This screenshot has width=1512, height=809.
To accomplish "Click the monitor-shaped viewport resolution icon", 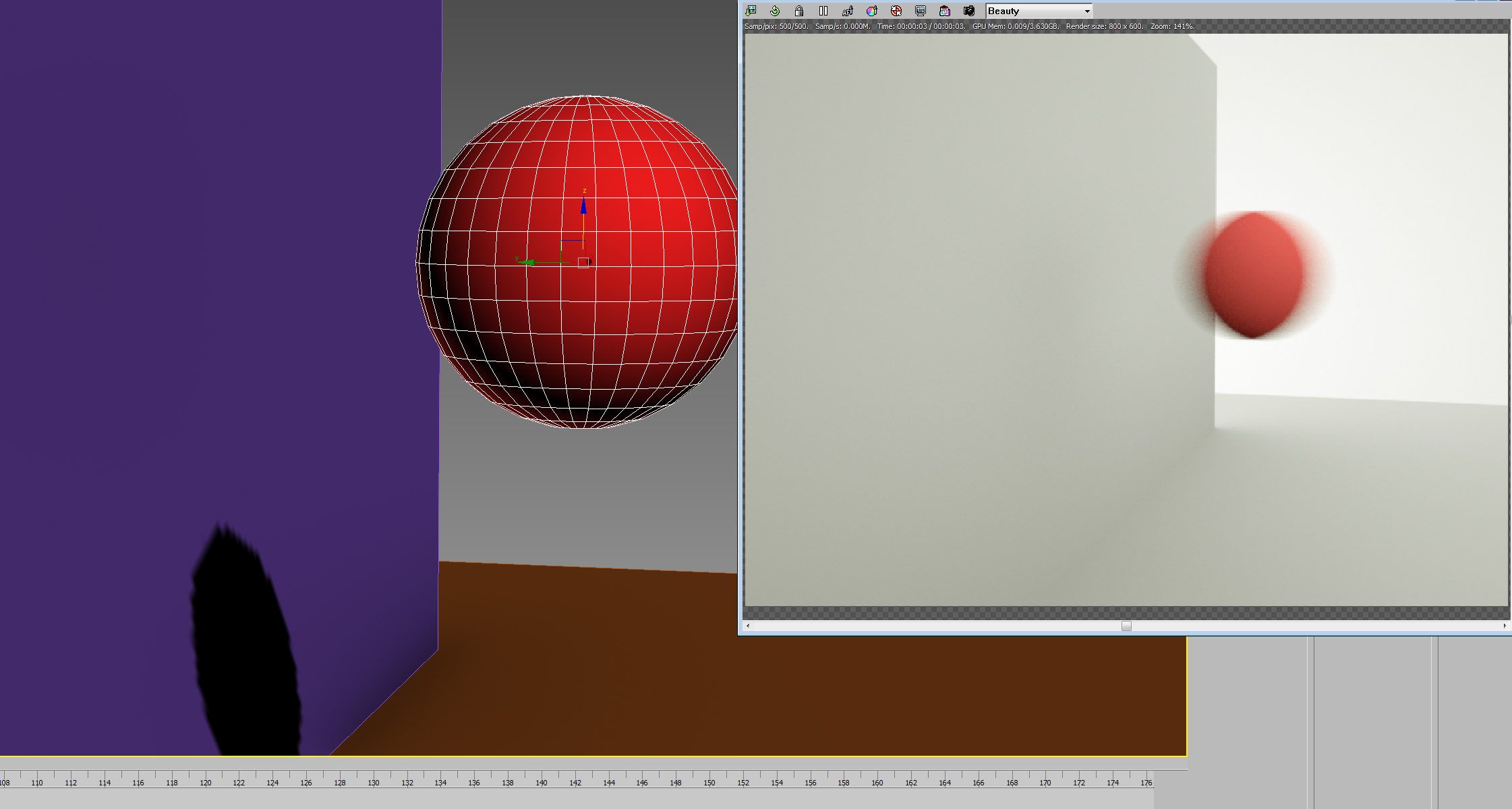I will pos(921,11).
